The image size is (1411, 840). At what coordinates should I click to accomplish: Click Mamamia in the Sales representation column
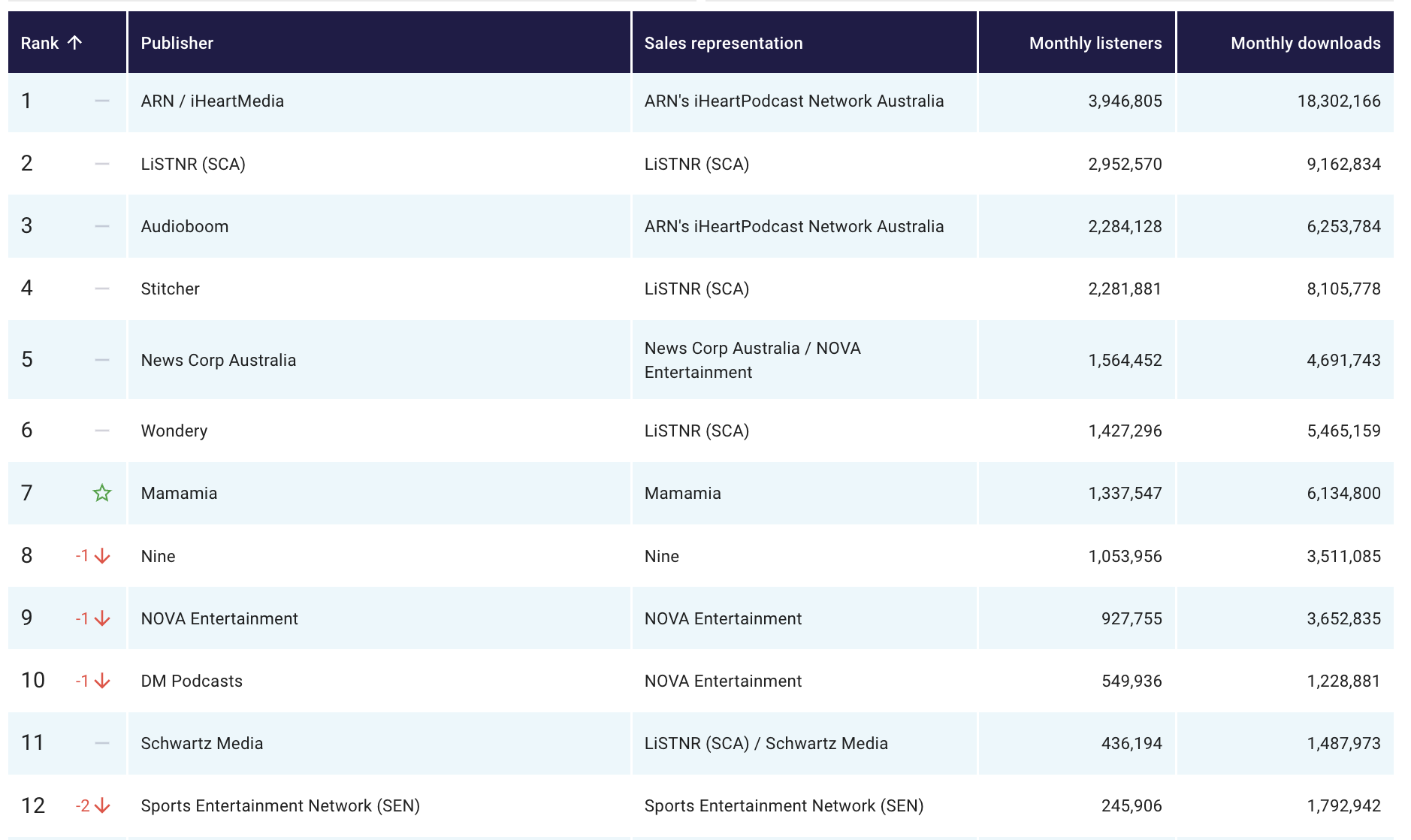683,493
